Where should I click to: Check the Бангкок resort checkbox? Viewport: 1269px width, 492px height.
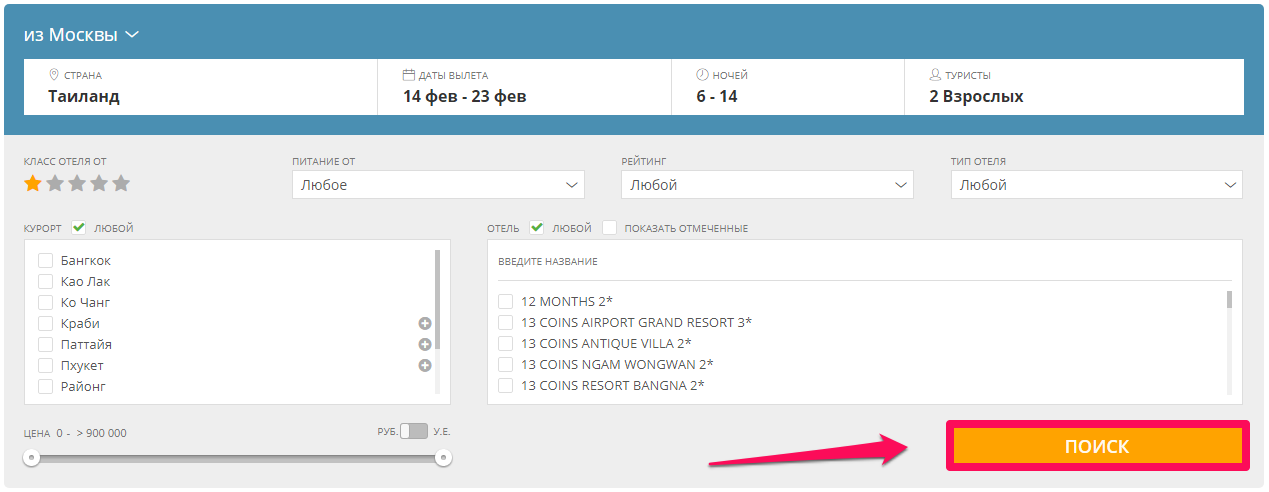[45, 261]
